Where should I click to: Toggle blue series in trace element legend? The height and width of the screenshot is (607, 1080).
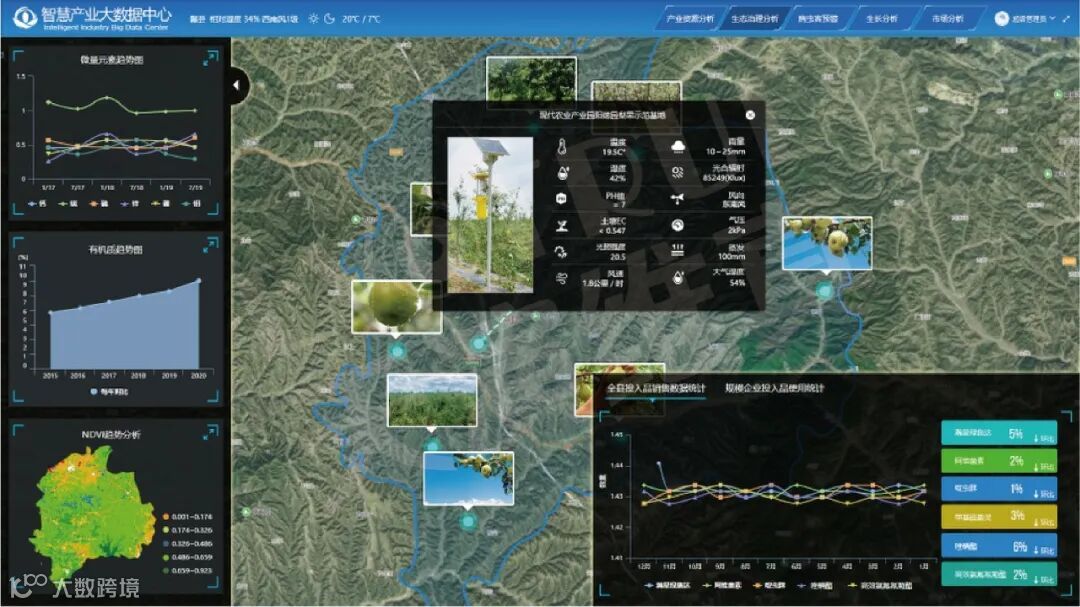pos(38,203)
